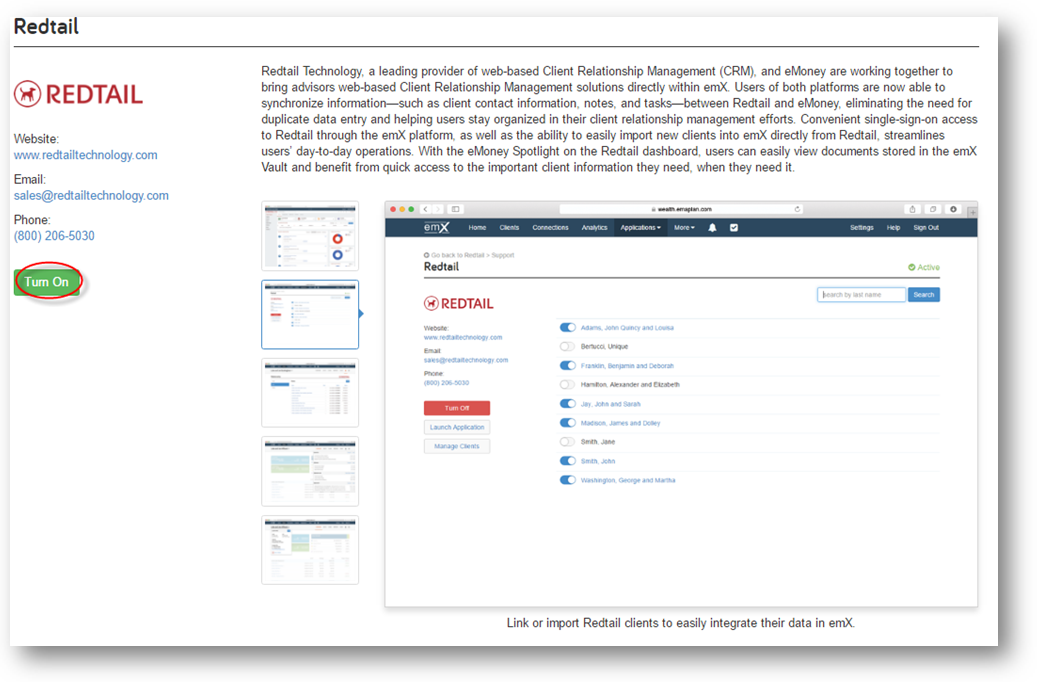Click the Go back to Redtail breadcrumb
This screenshot has width=1037, height=682.
pos(454,255)
